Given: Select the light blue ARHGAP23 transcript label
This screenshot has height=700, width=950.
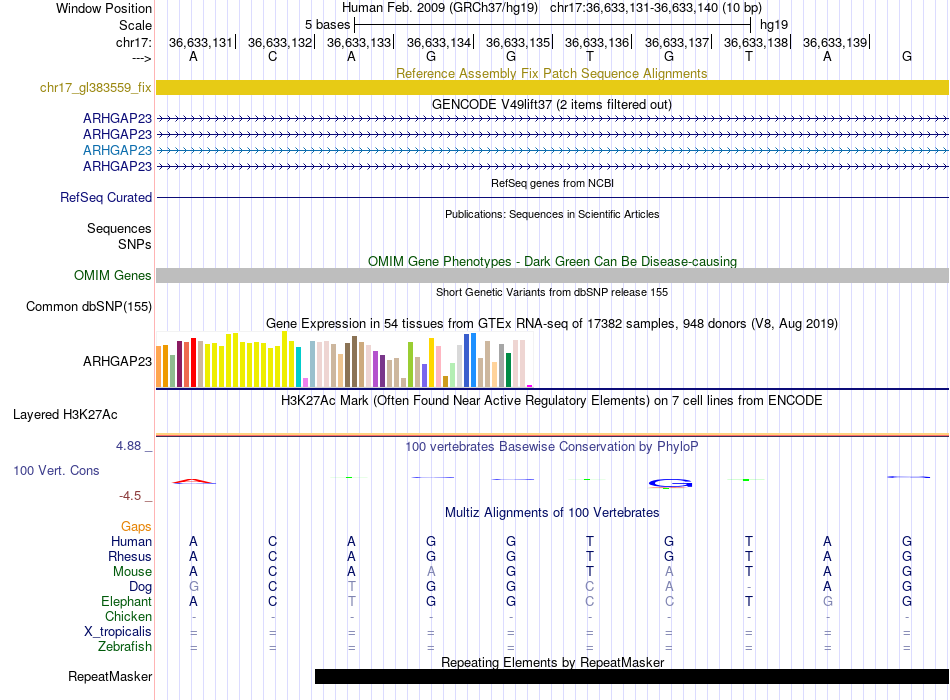Looking at the screenshot, I should (117, 150).
